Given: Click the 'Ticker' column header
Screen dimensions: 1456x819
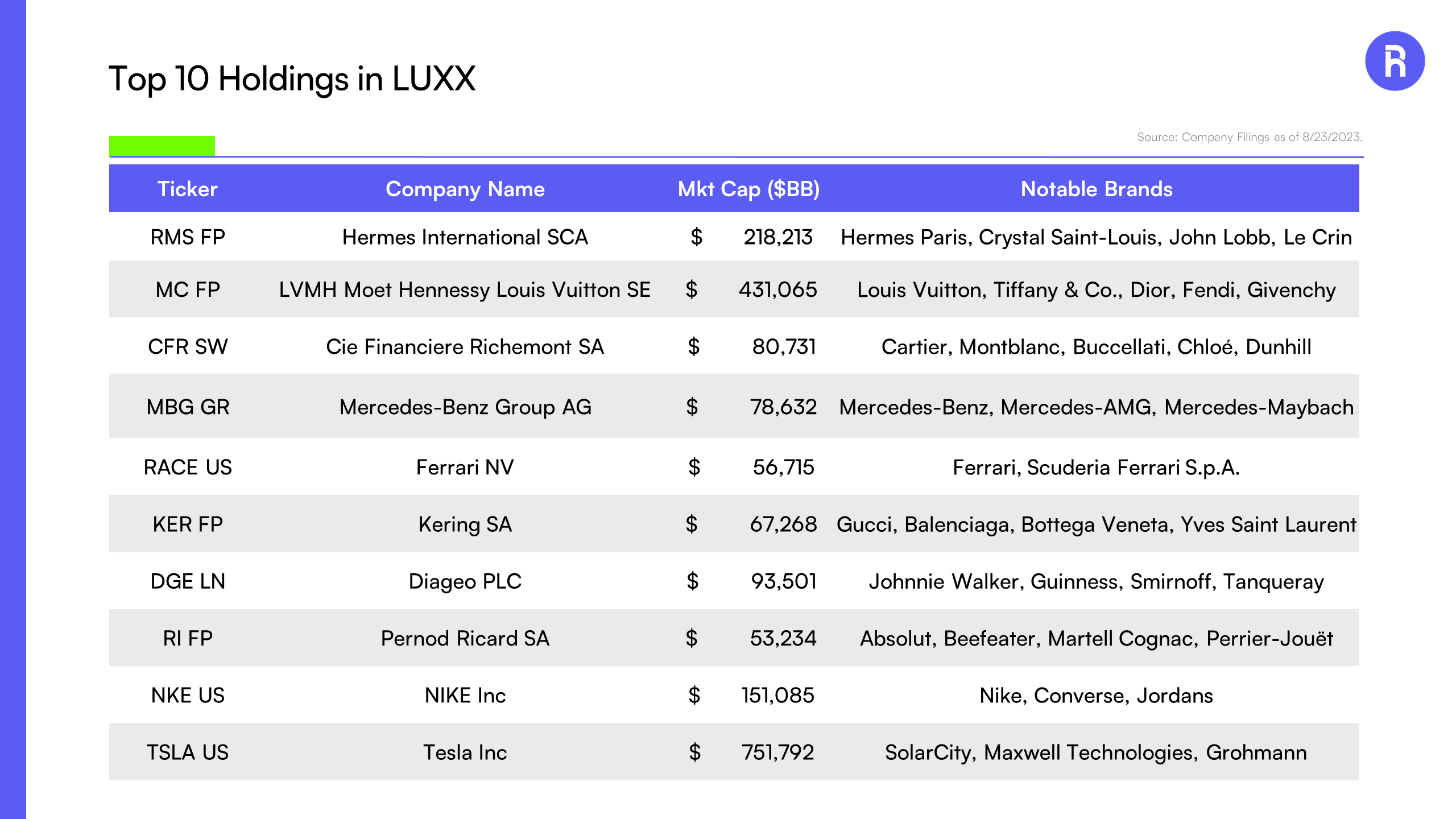Looking at the screenshot, I should pyautogui.click(x=188, y=189).
